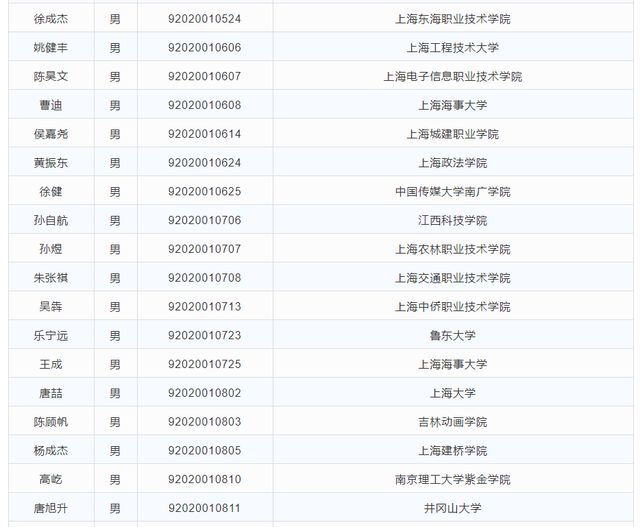Viewport: 640px width, 527px height.
Task: Select exam number 92020010725
Action: (204, 364)
